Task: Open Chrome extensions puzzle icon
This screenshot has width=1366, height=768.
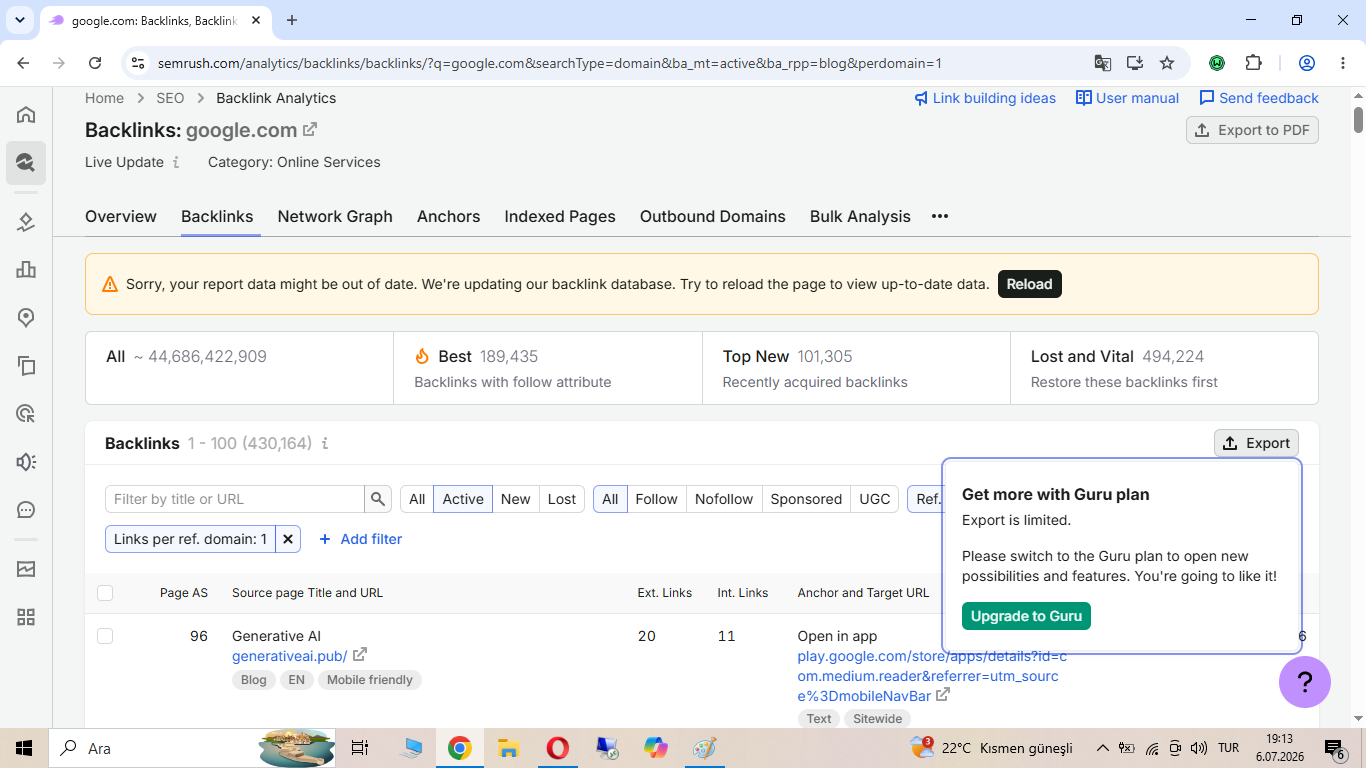Action: [1254, 63]
